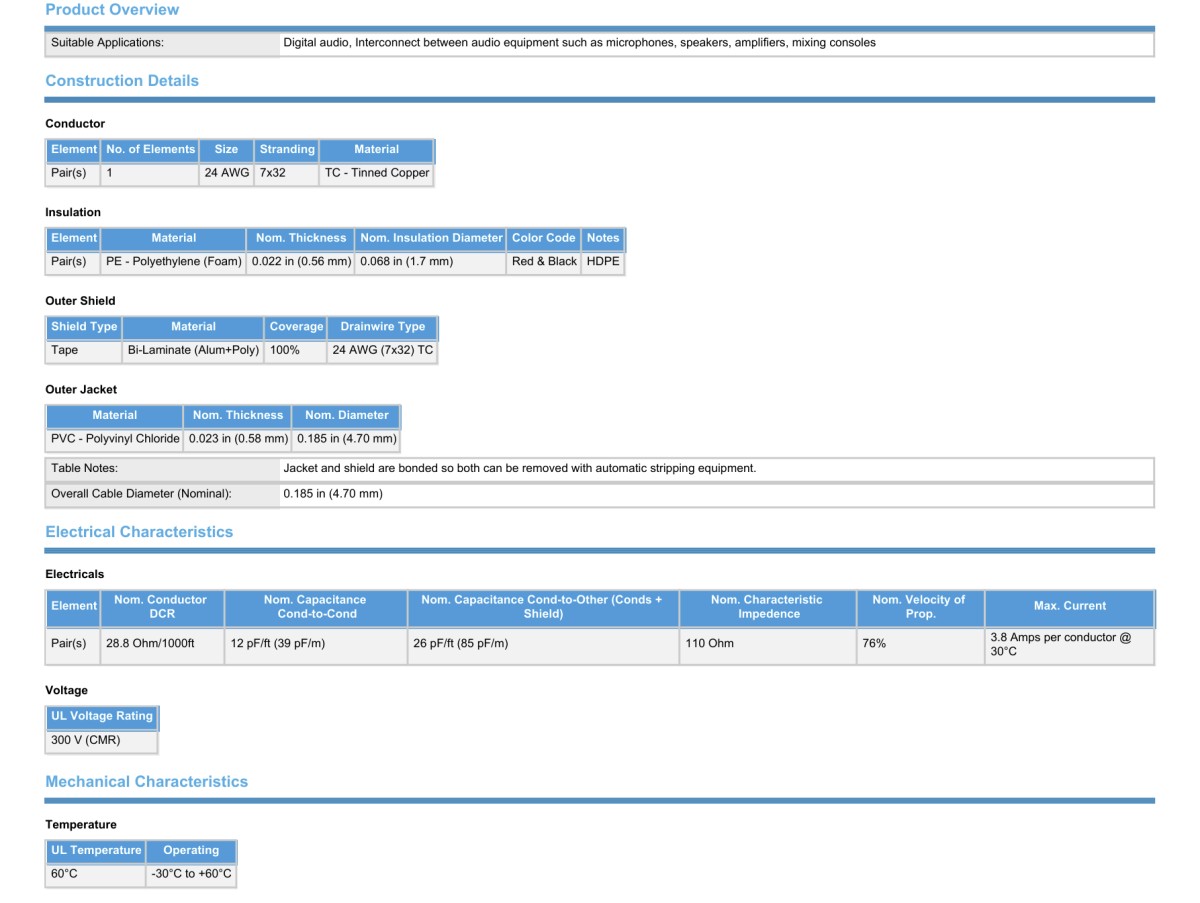Click the Stranding column header in Conductor table
This screenshot has height=903, width=1200.
[x=287, y=150]
